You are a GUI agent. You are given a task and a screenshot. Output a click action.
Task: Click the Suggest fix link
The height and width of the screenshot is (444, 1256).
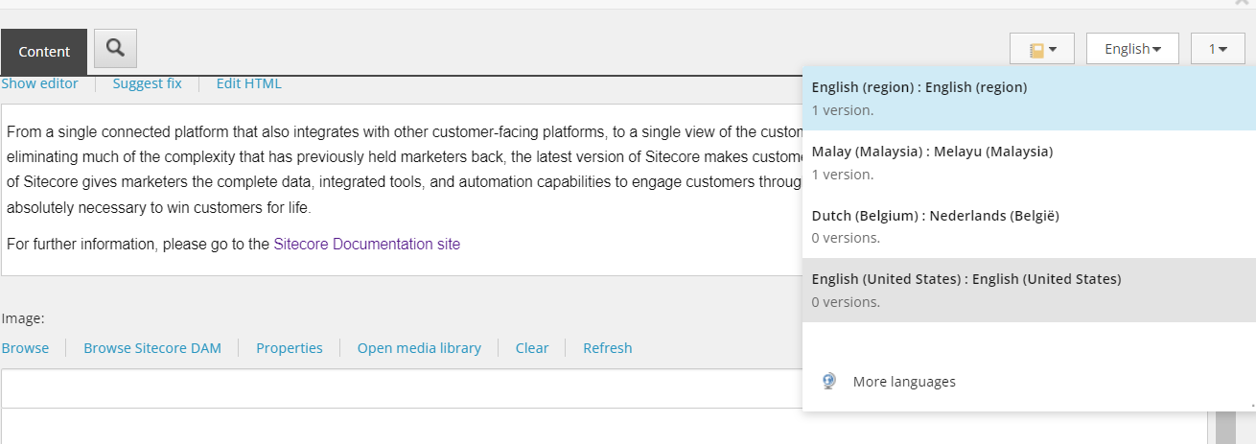[147, 83]
